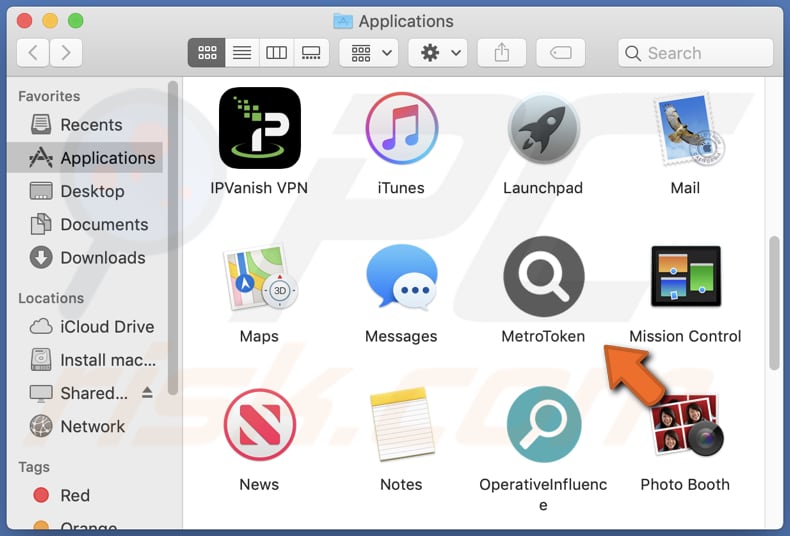Switch to gallery view
790x536 pixels.
[x=311, y=52]
